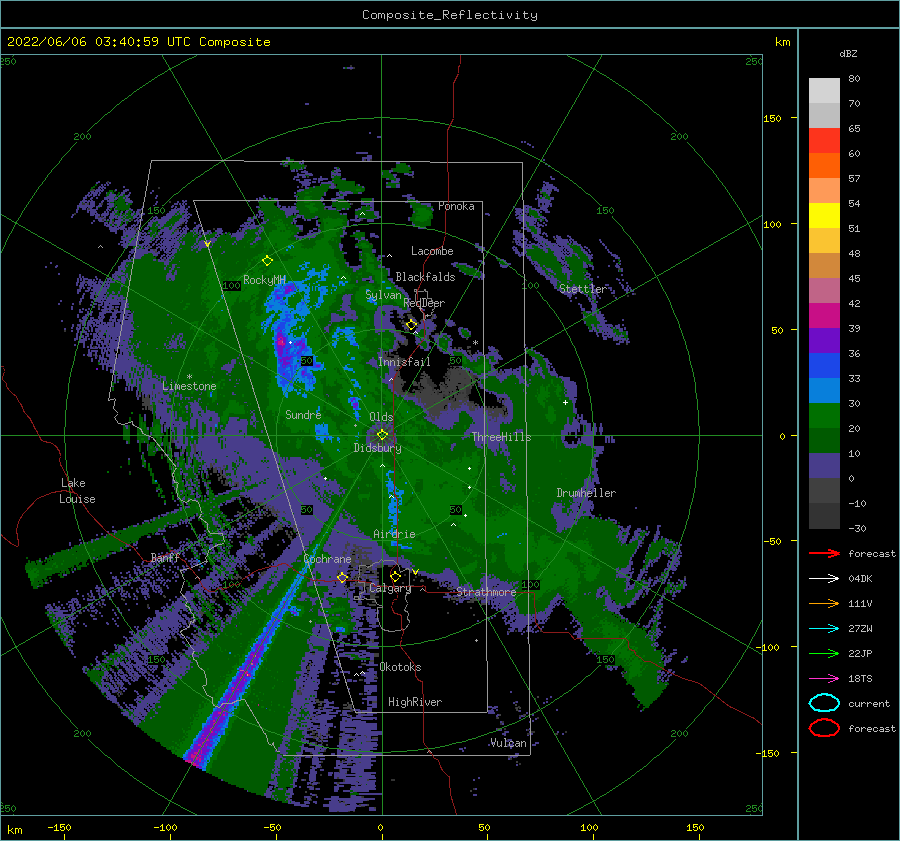Click the Lacombe town label
900x841 pixels.
[432, 251]
